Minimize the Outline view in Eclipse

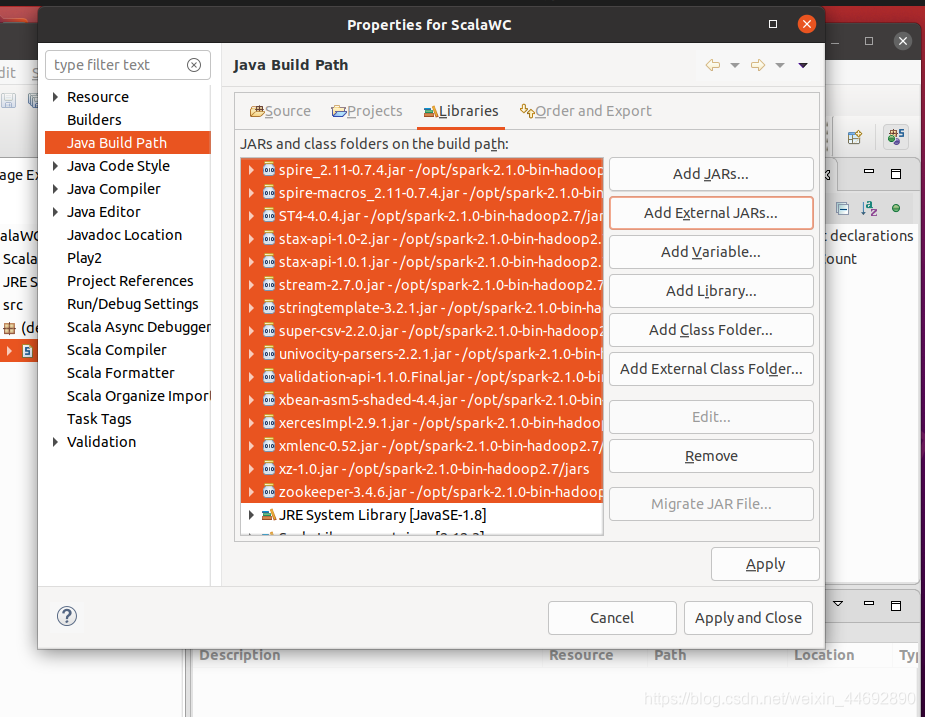pyautogui.click(x=868, y=172)
